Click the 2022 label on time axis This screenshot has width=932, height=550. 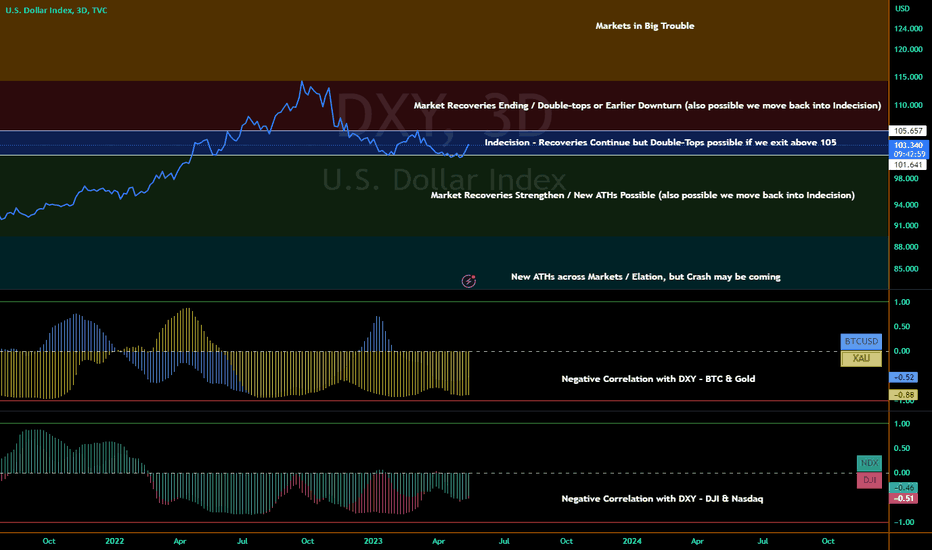tap(114, 541)
